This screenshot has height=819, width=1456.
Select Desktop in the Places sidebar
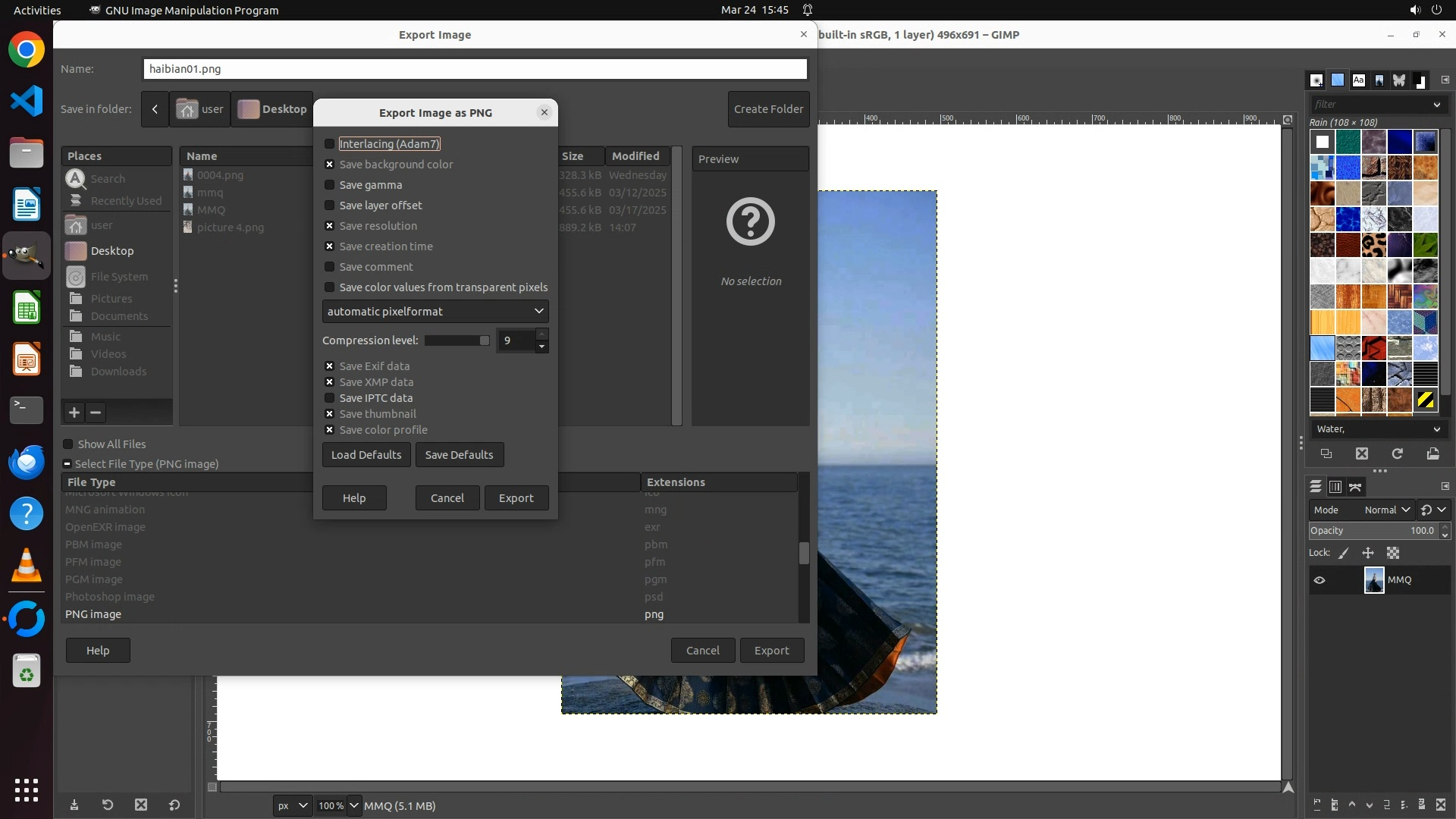(111, 251)
